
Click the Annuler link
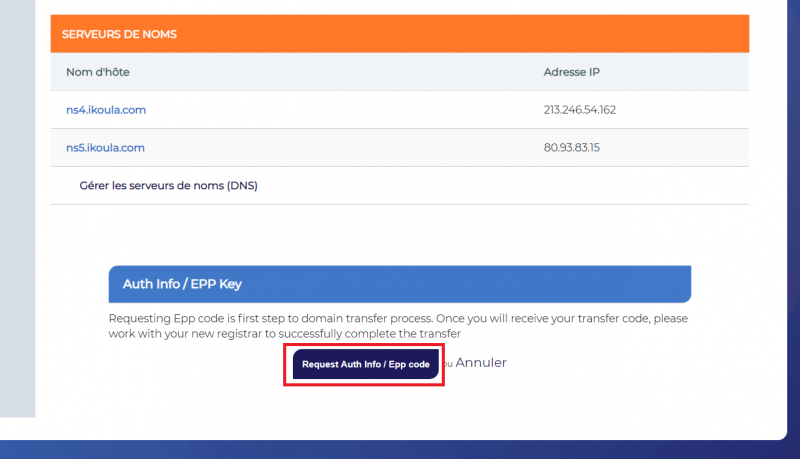[x=481, y=363]
